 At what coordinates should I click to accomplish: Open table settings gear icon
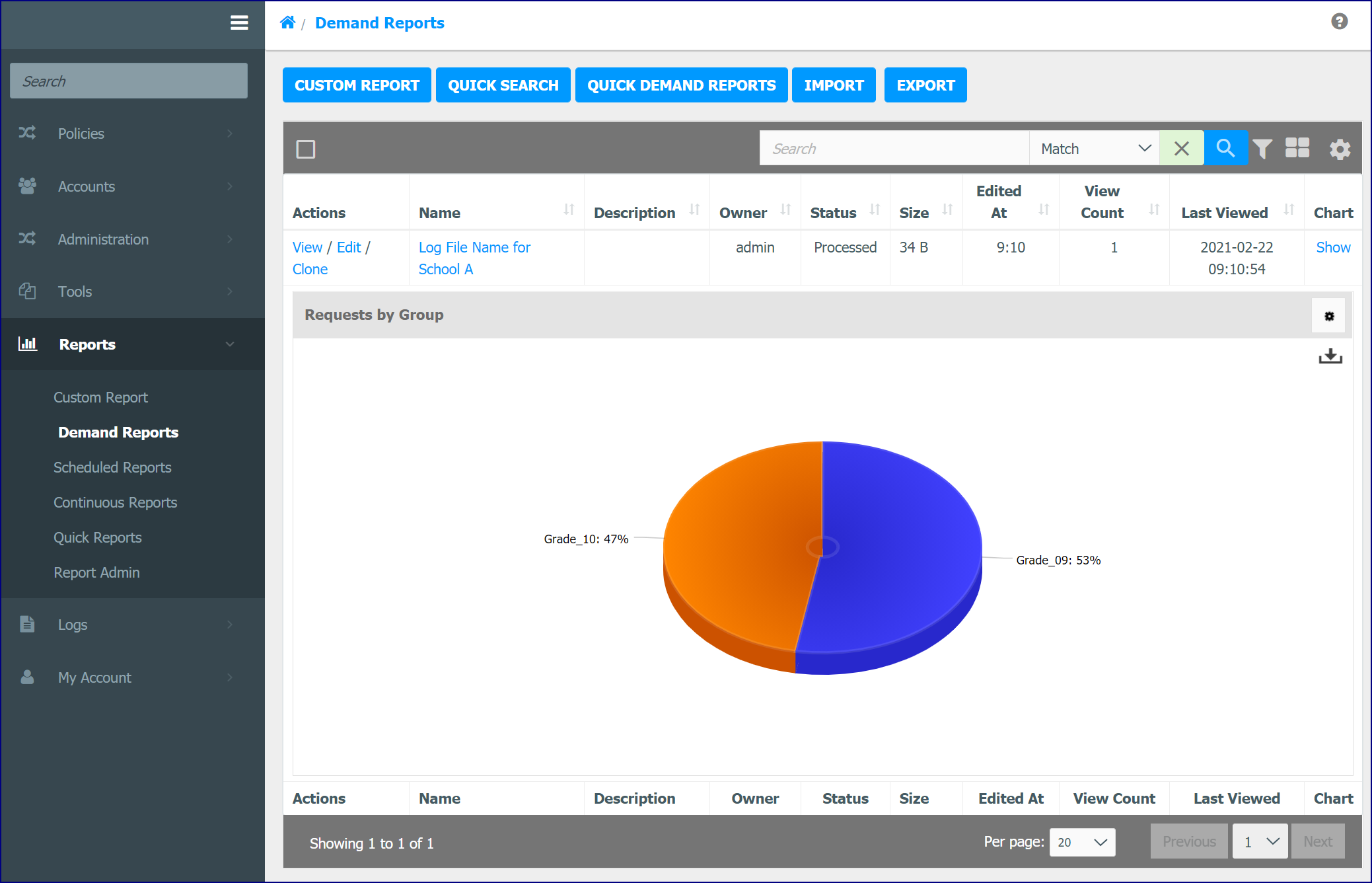tap(1340, 149)
